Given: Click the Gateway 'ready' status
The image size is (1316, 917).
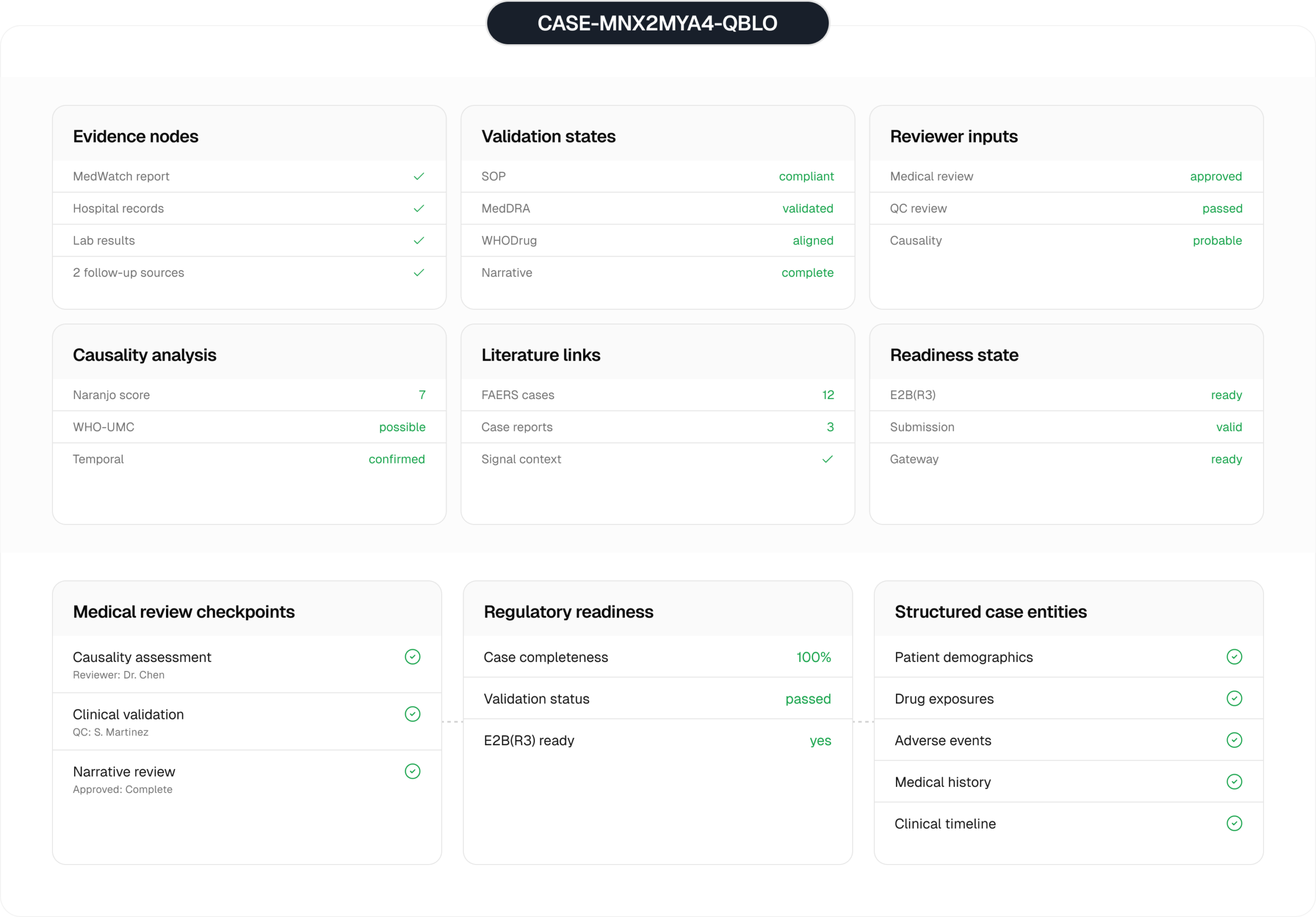Looking at the screenshot, I should [1226, 459].
